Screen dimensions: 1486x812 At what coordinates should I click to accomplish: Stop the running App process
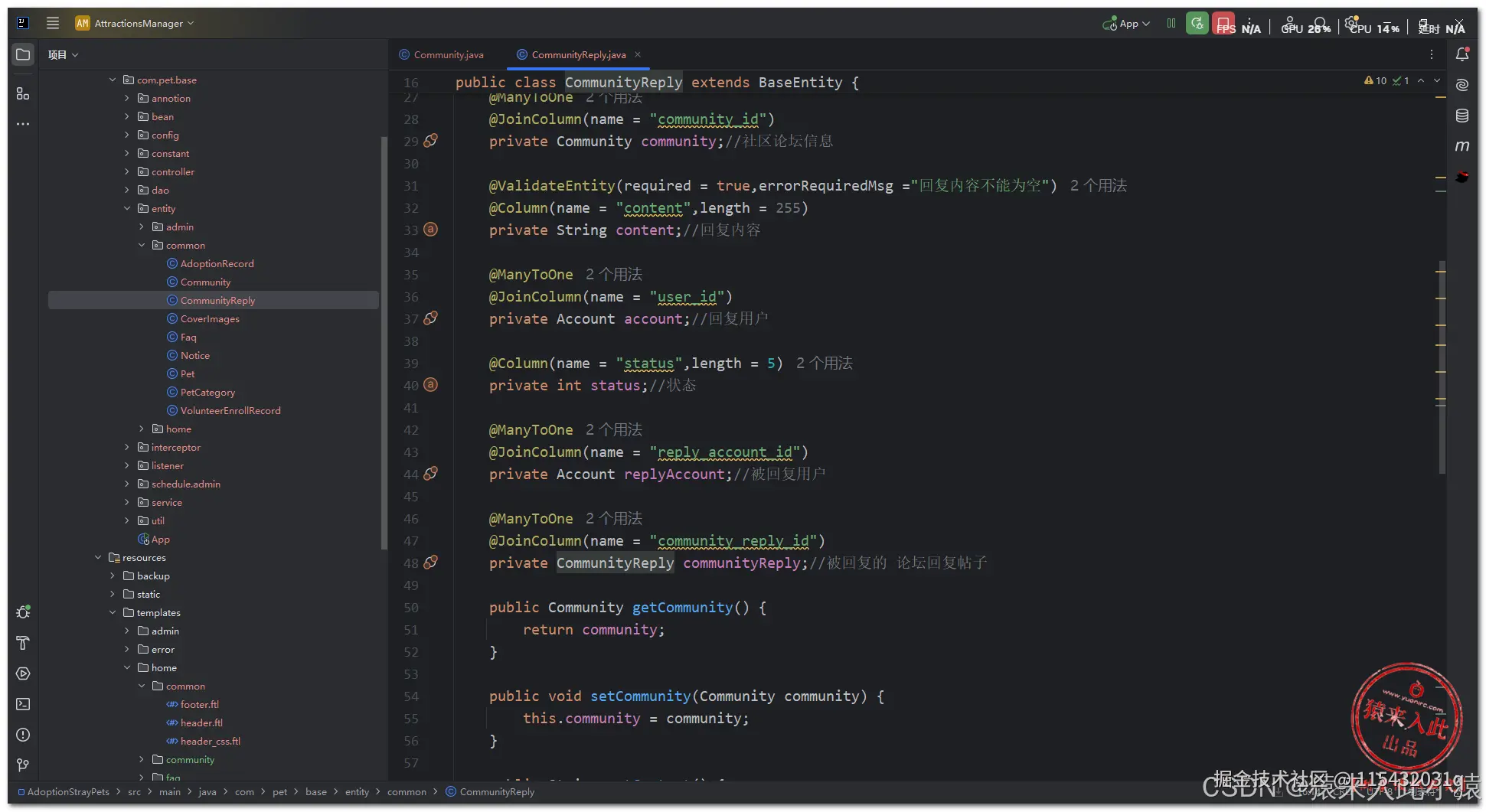(1223, 23)
